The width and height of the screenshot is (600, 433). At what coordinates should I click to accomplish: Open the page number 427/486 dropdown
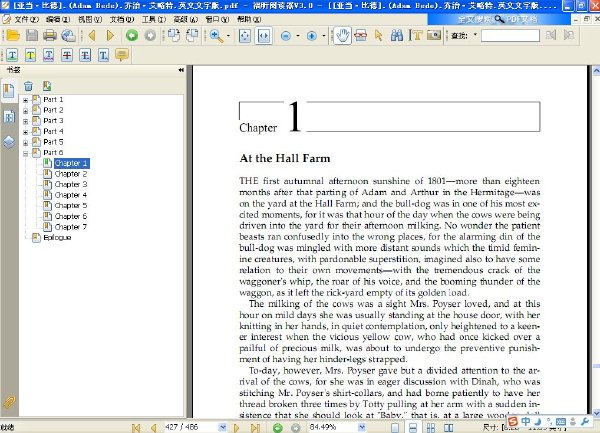point(222,427)
